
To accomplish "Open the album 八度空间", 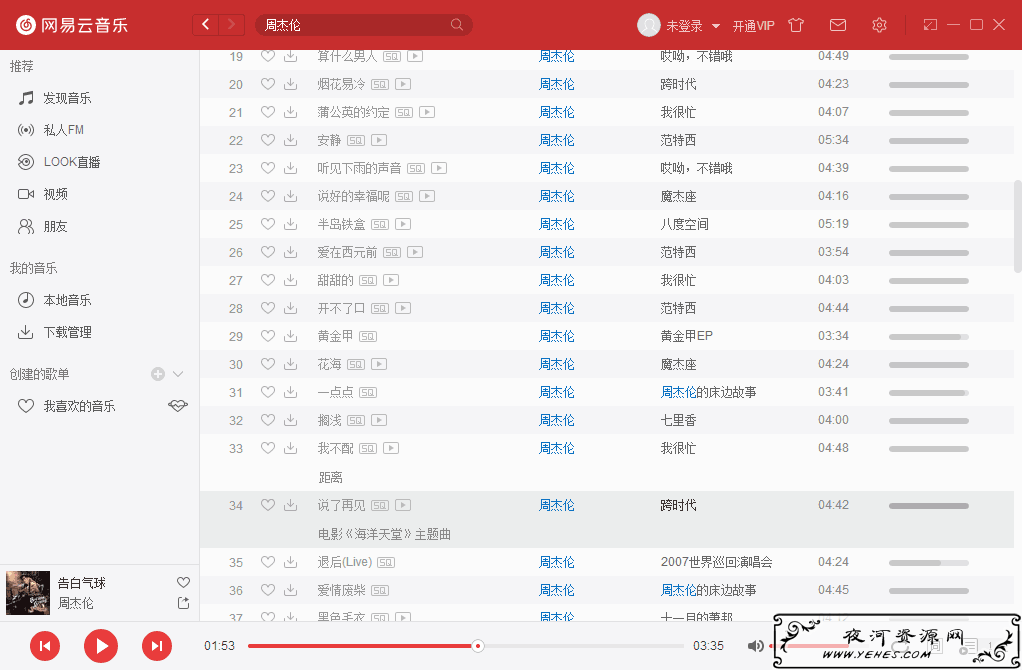I will [684, 224].
